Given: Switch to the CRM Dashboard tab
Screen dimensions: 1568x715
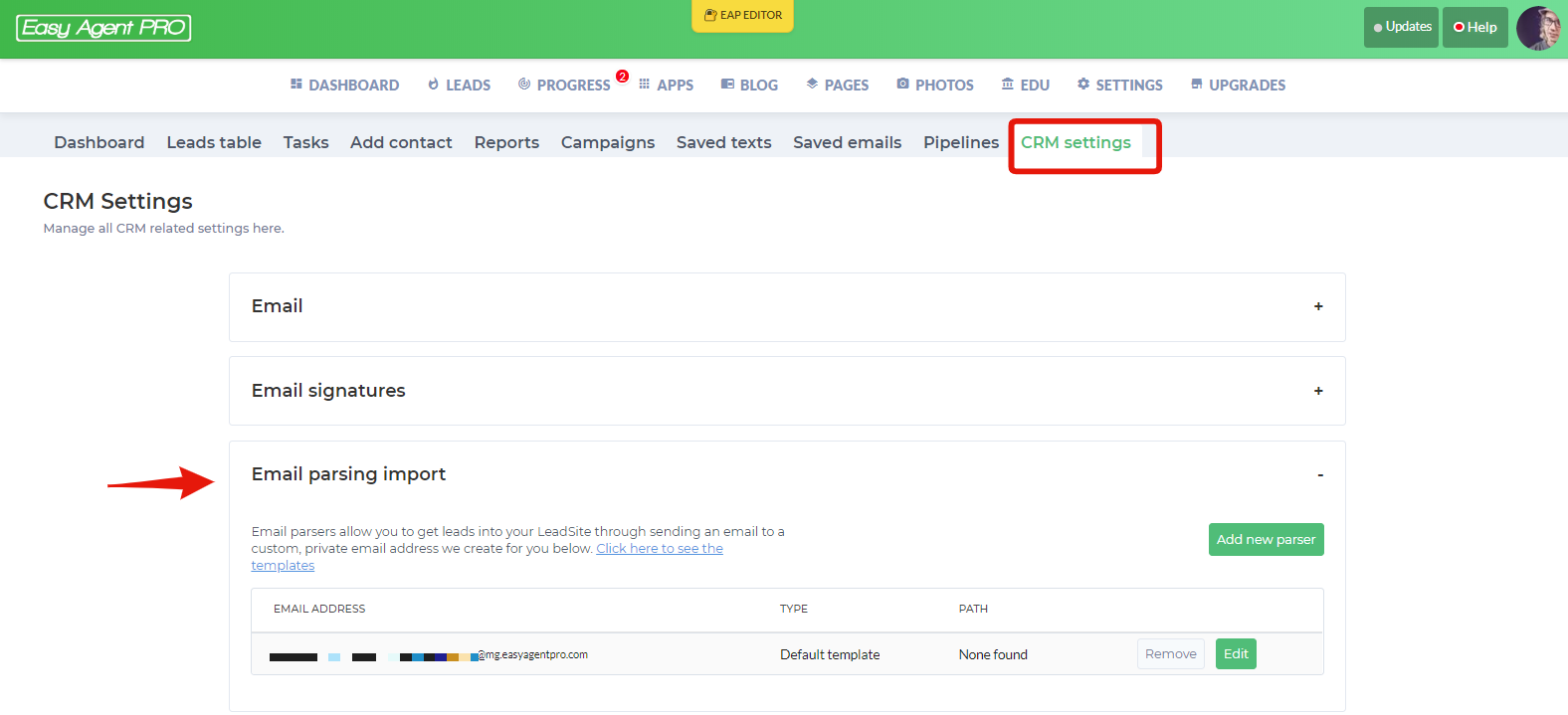Looking at the screenshot, I should point(99,142).
